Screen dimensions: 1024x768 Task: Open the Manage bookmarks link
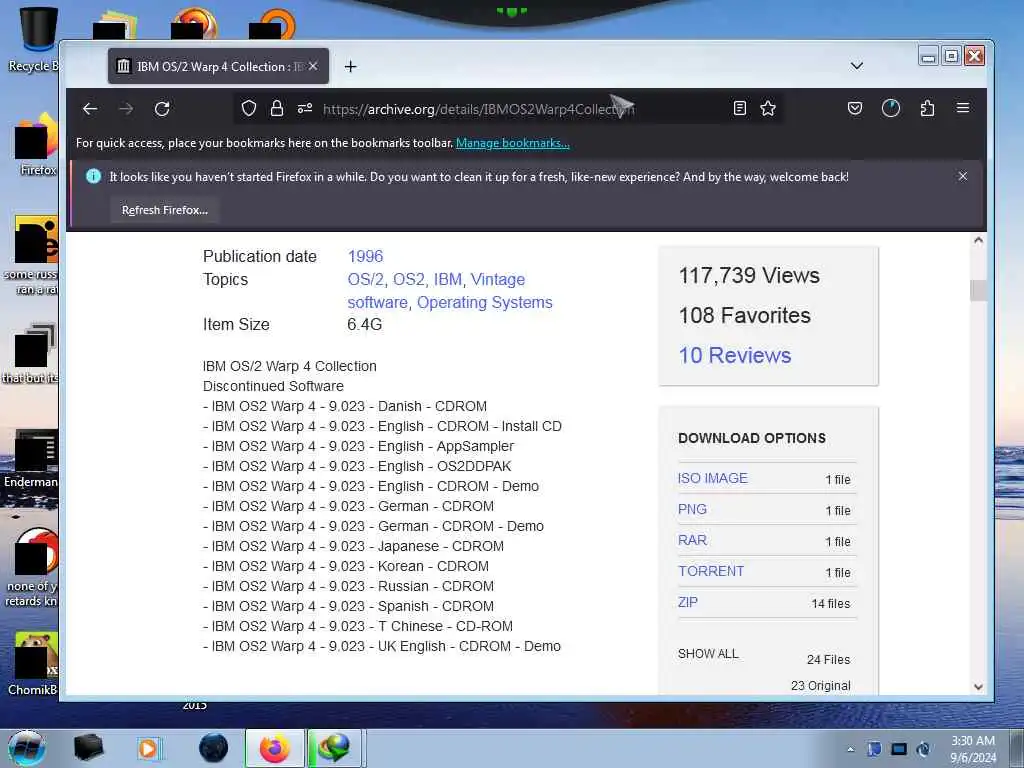point(513,143)
